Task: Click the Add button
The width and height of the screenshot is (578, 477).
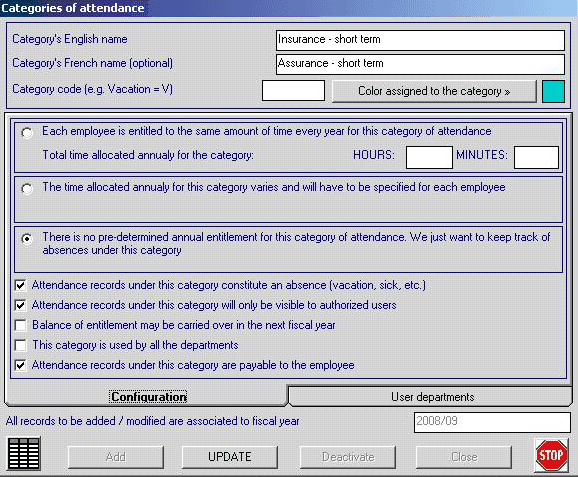Action: click(x=116, y=457)
